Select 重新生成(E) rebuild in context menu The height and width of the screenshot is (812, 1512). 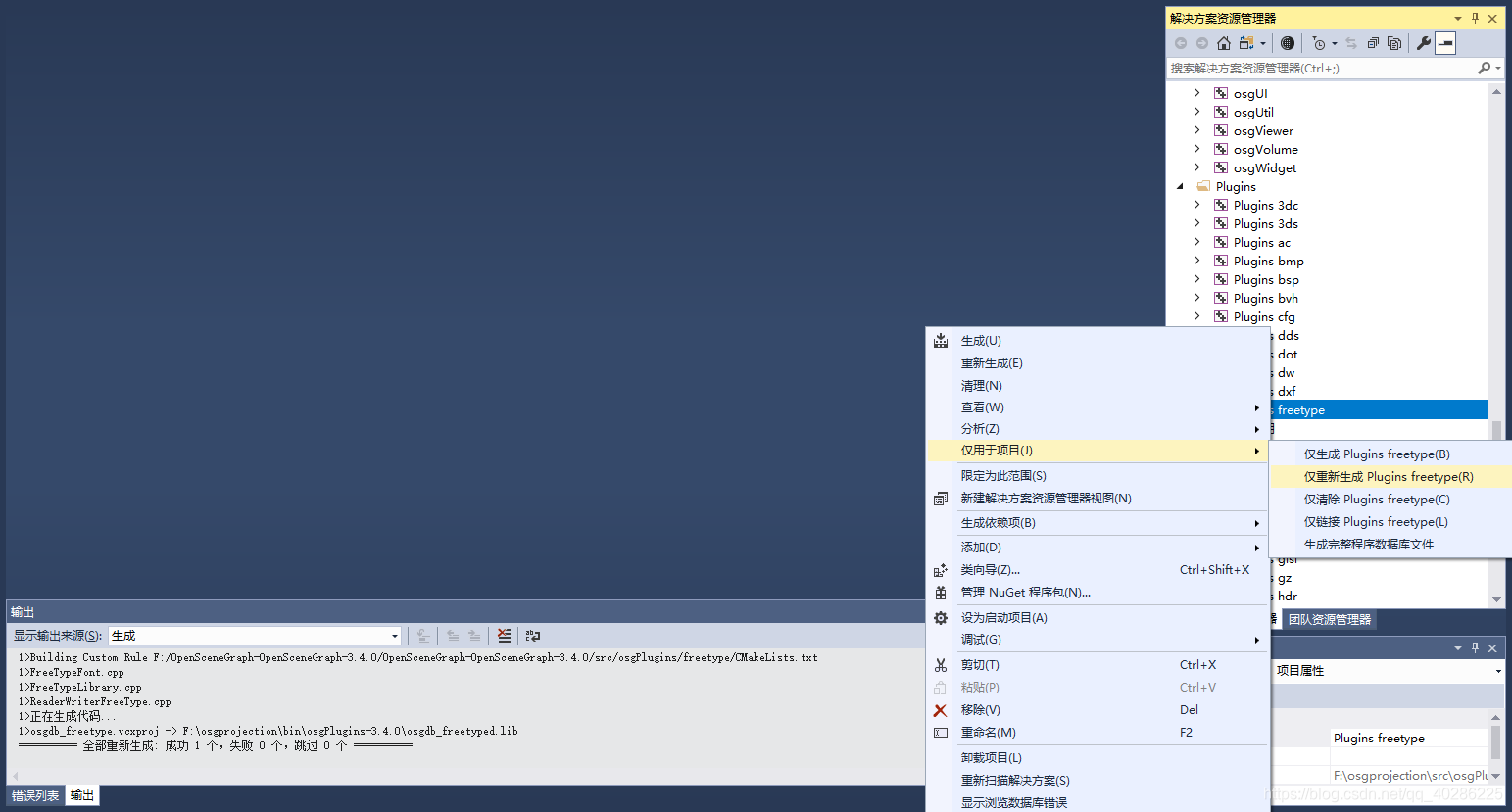pos(1097,363)
